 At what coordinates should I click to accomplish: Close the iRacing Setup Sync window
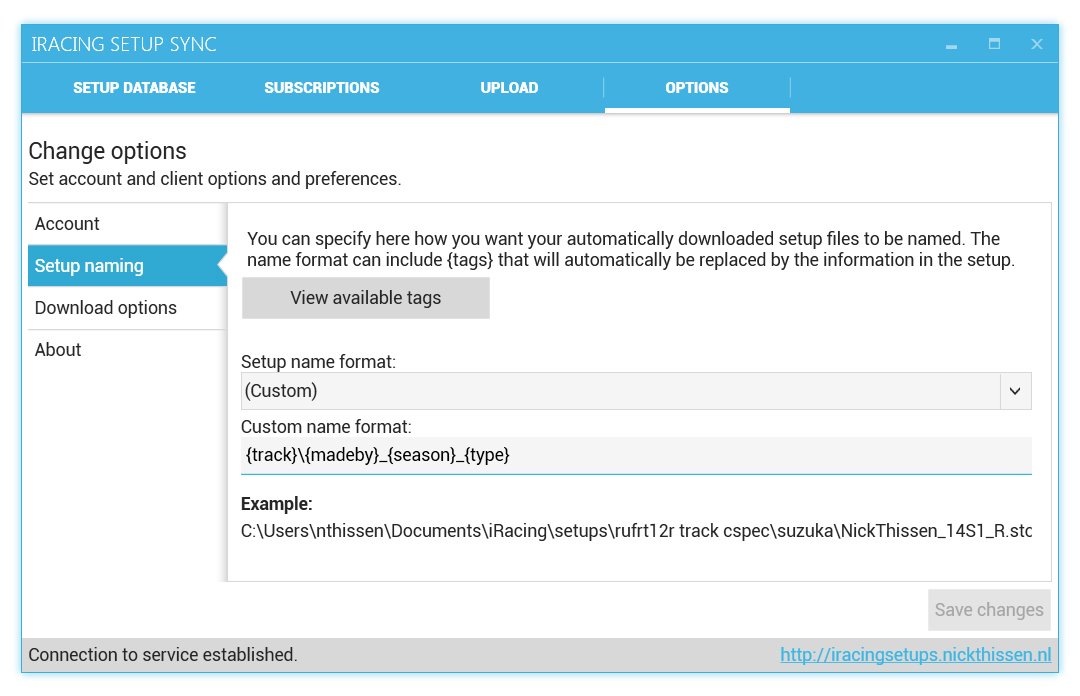point(1037,44)
